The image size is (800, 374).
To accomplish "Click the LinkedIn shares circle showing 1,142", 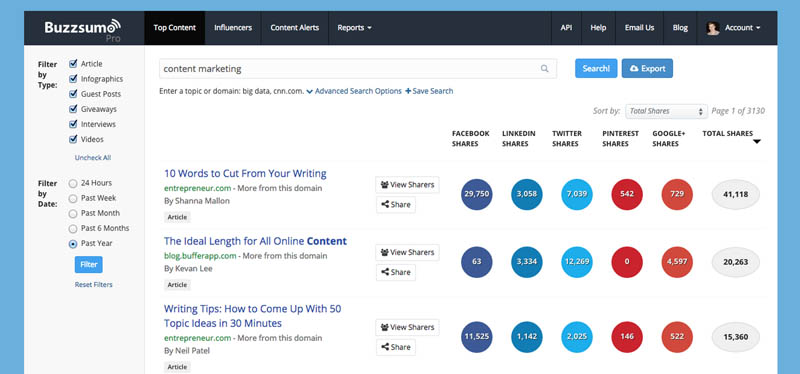I will 527,337.
